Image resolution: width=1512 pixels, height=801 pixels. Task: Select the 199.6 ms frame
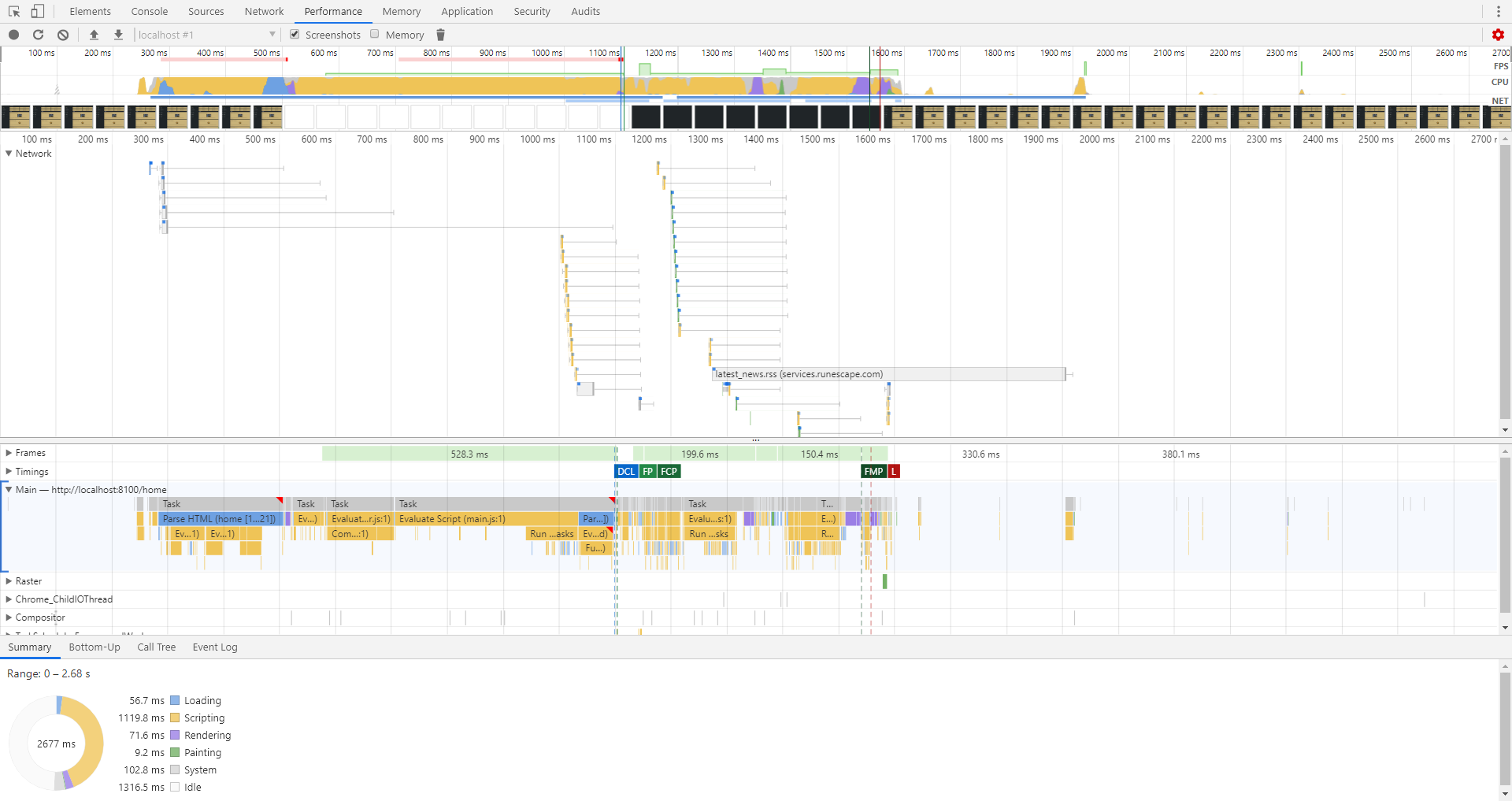tap(700, 454)
